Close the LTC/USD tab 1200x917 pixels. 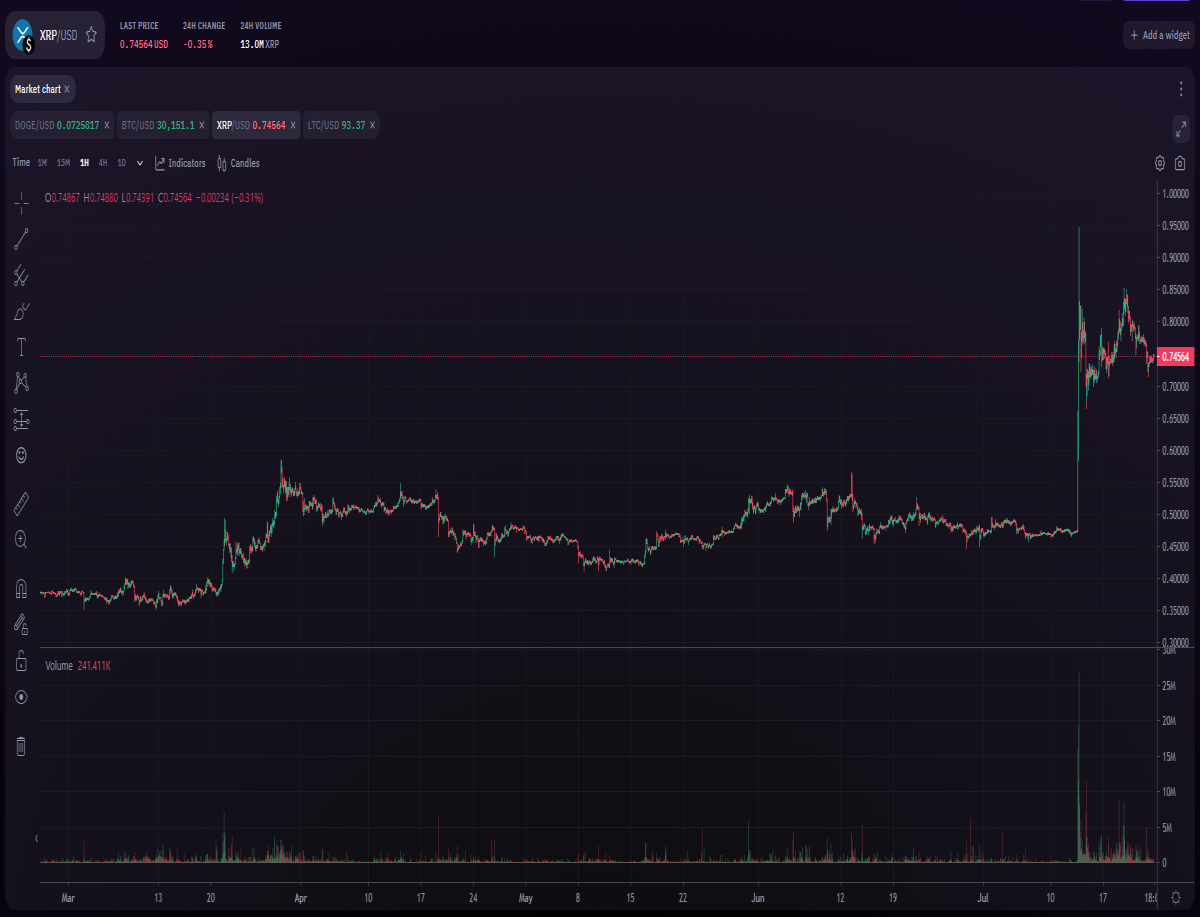pos(373,125)
